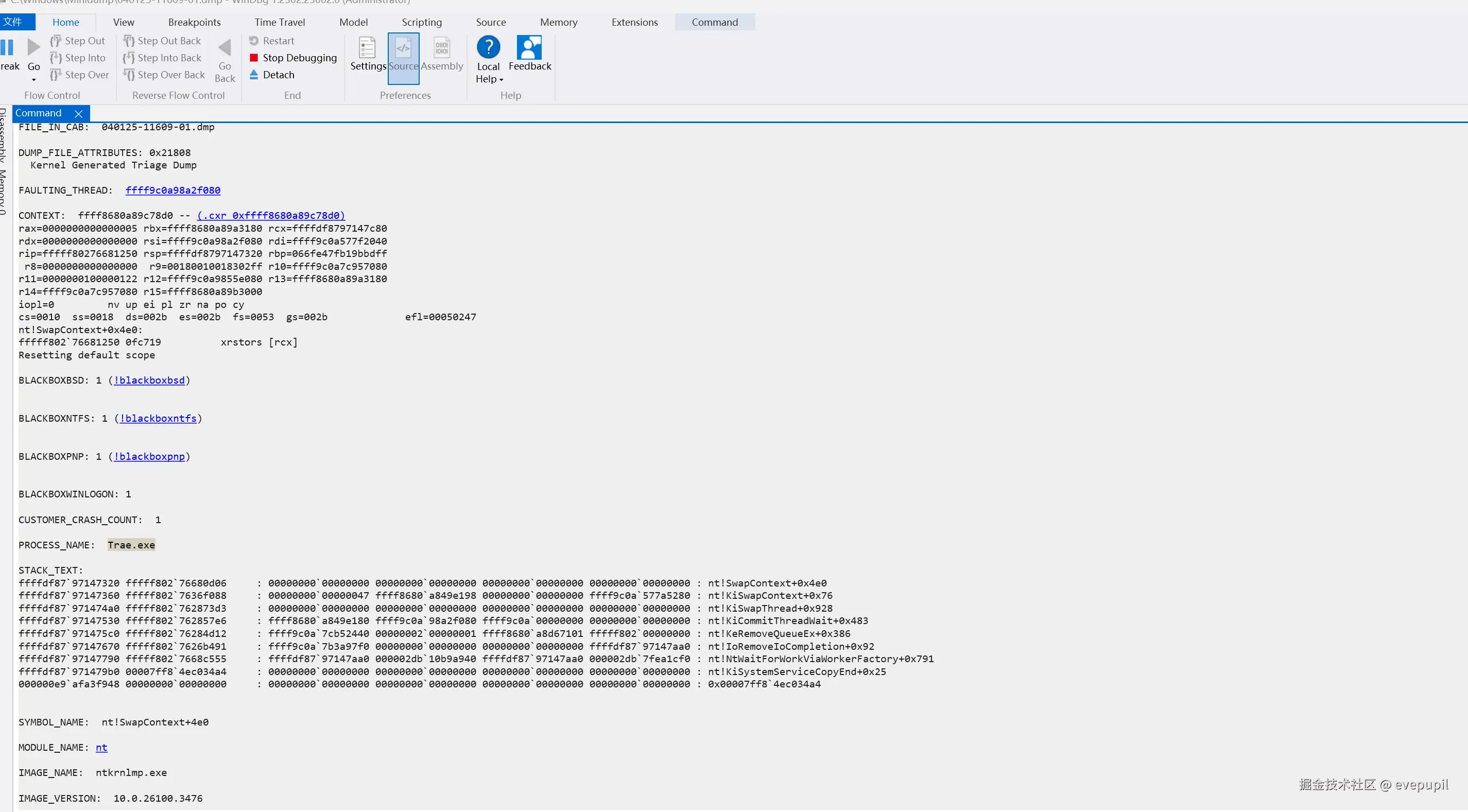The width and height of the screenshot is (1468, 812).
Task: Expand the Local Help dropdown
Action: click(x=501, y=80)
